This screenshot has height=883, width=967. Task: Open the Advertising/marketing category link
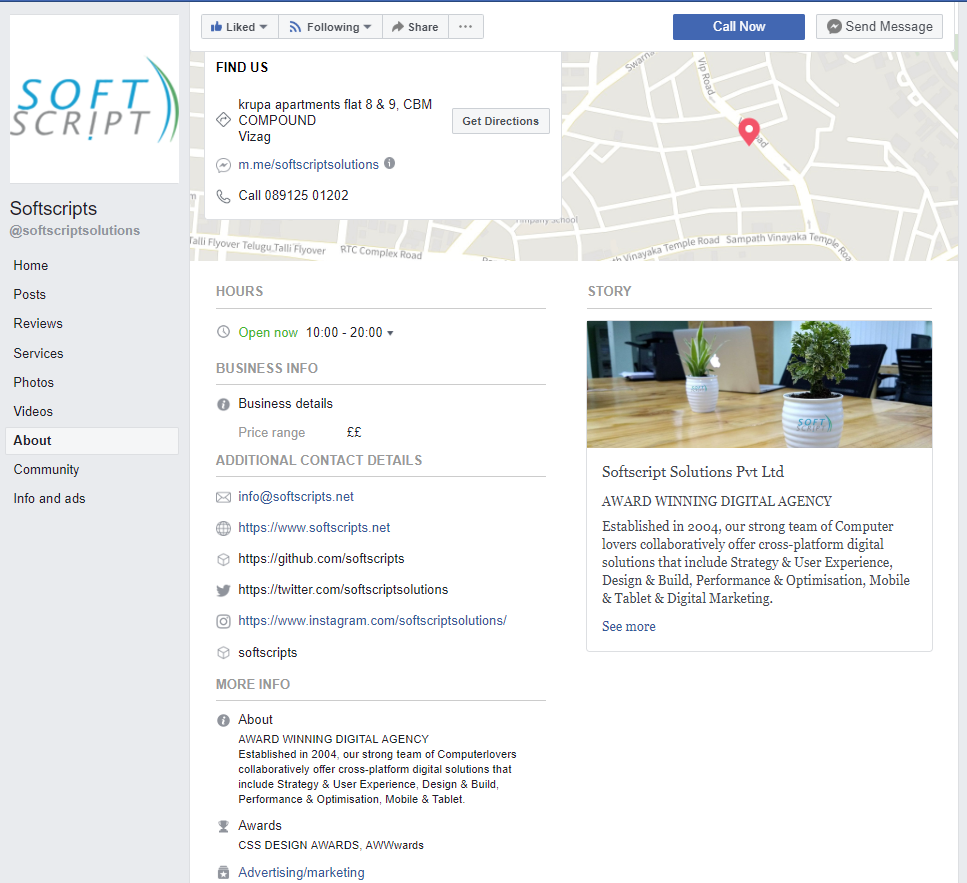[x=302, y=873]
